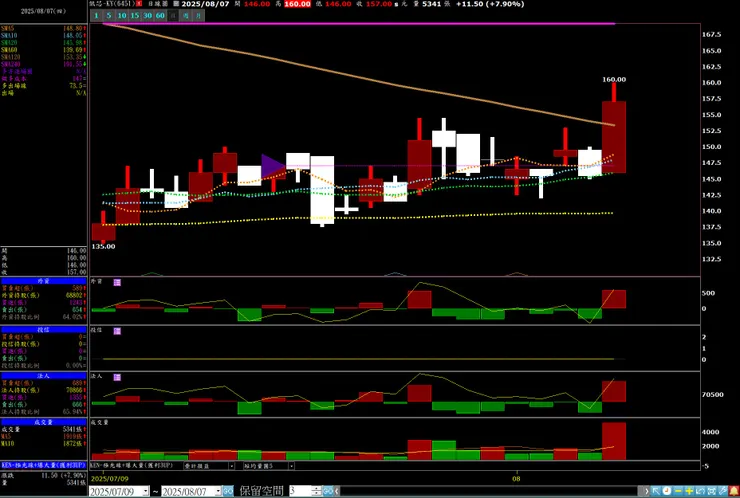
Task: Open the end date 2025/08/07 dropdown
Action: (x=218, y=491)
